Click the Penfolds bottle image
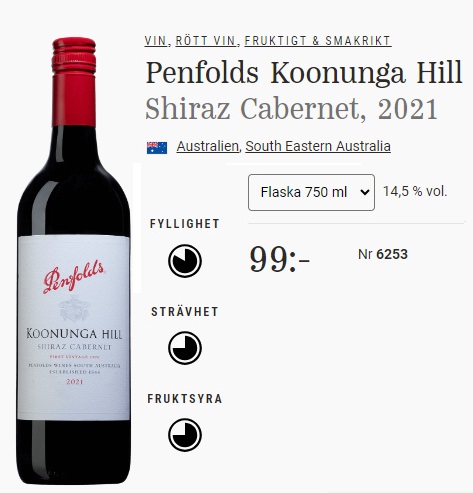Viewport: 473px width, 493px height. pos(74,261)
